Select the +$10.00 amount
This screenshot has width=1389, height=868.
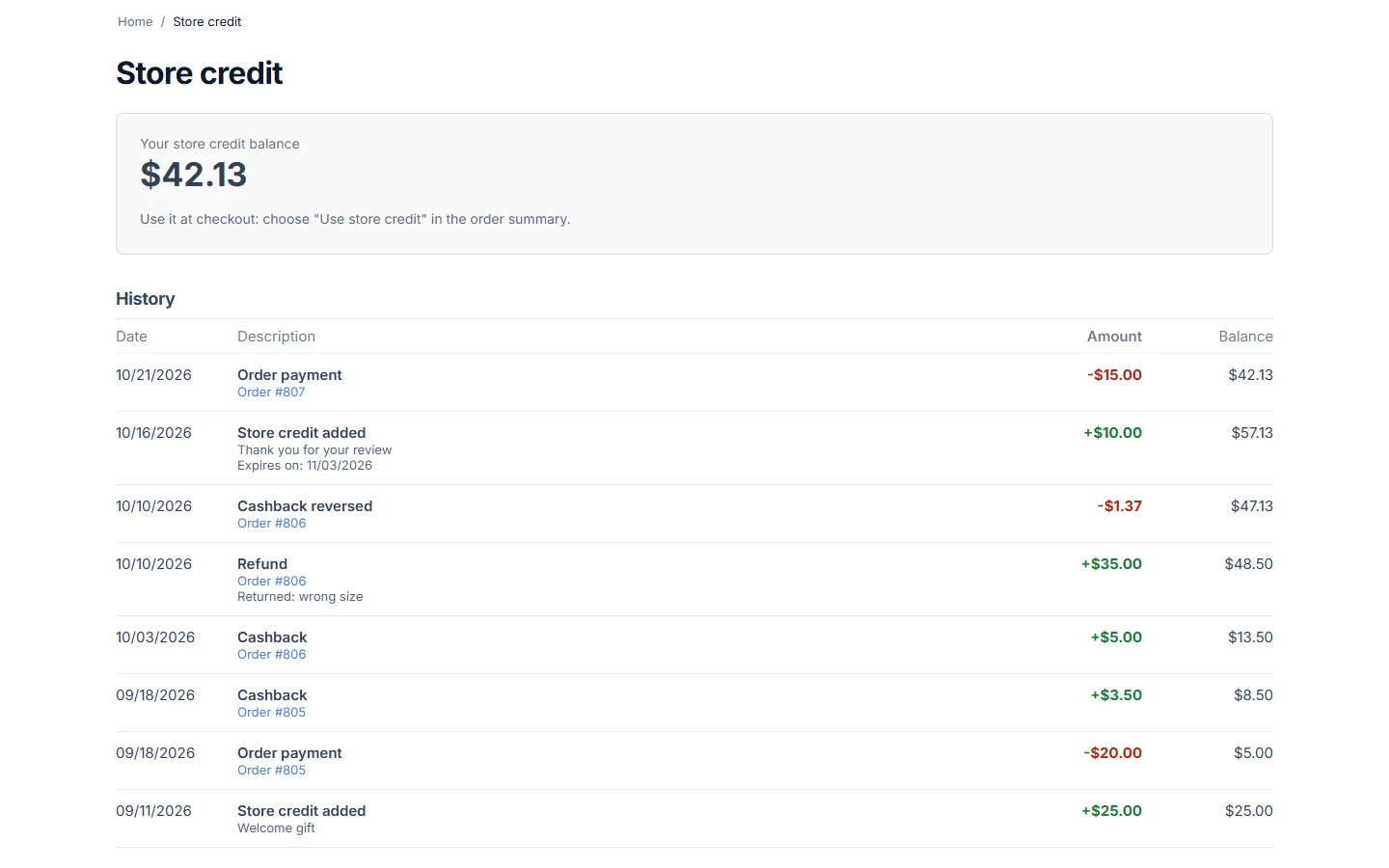click(1112, 433)
